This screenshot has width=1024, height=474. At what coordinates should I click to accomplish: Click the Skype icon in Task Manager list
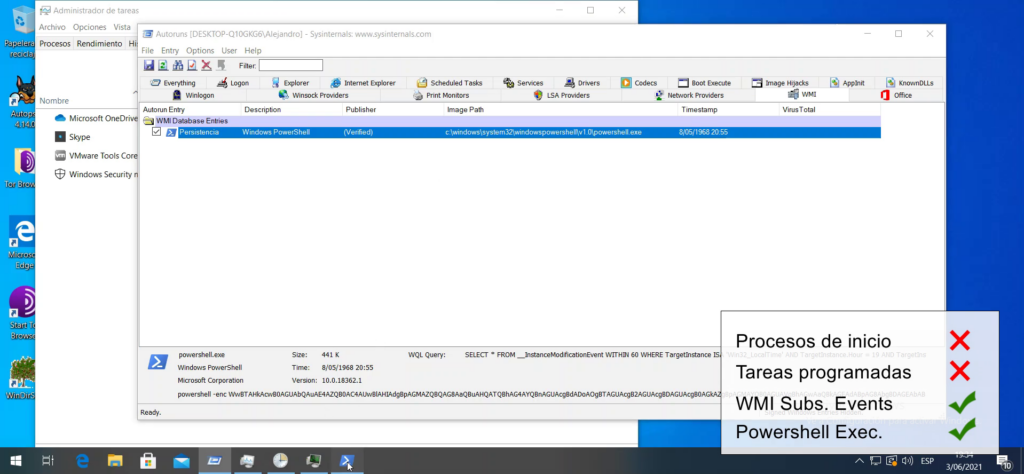coord(60,137)
